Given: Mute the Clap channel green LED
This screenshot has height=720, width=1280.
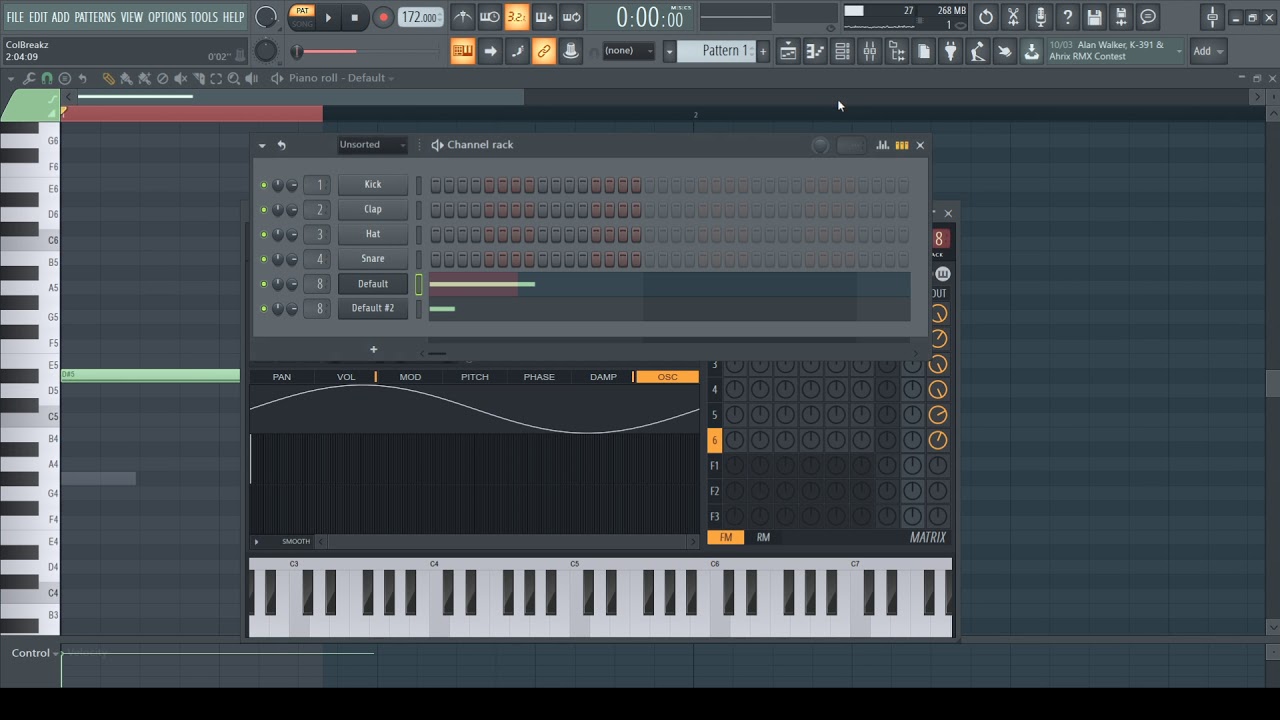Looking at the screenshot, I should pos(264,210).
